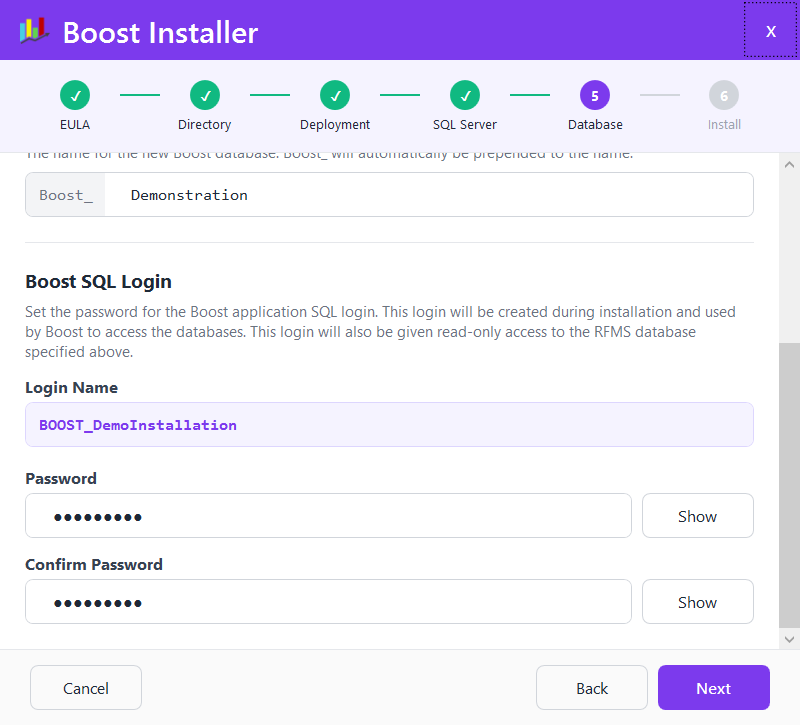Select the Directory step checkmark circle
The image size is (800, 725).
[x=205, y=95]
